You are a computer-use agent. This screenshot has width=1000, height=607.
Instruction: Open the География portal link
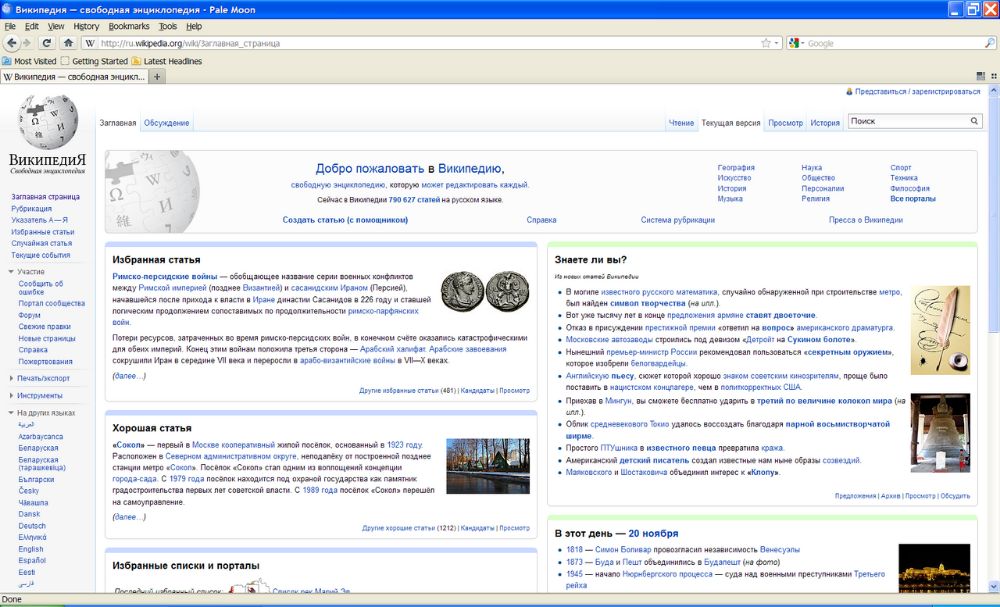736,168
